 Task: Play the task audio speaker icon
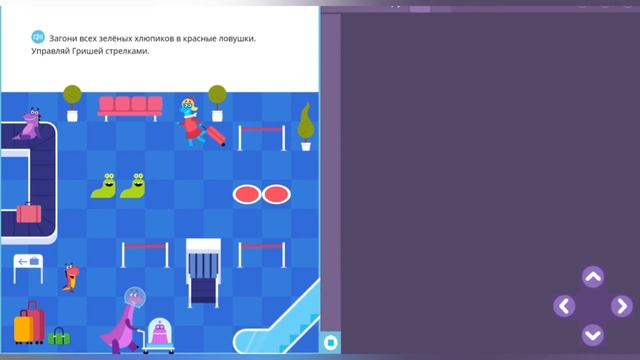point(38,37)
